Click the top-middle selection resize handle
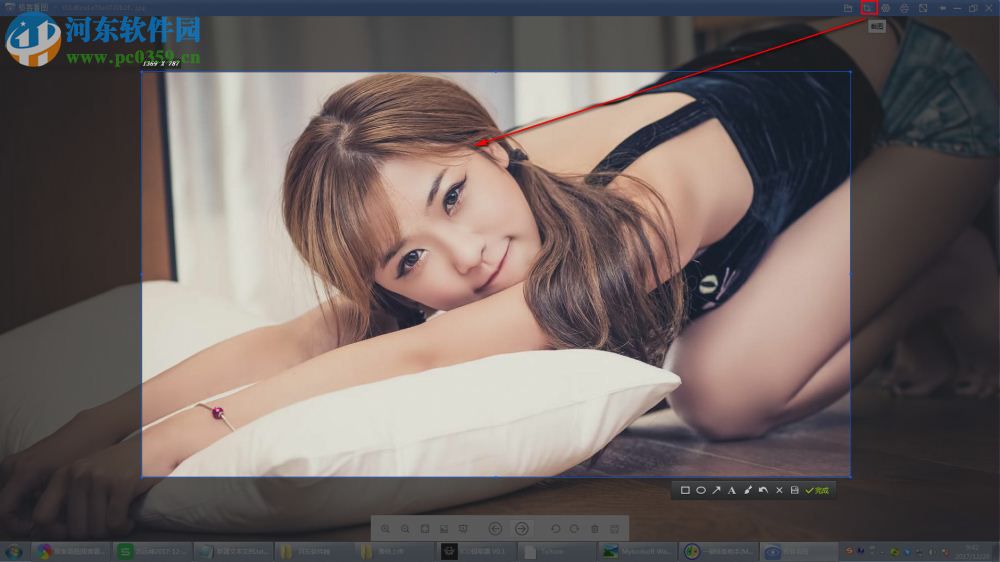 tap(496, 72)
